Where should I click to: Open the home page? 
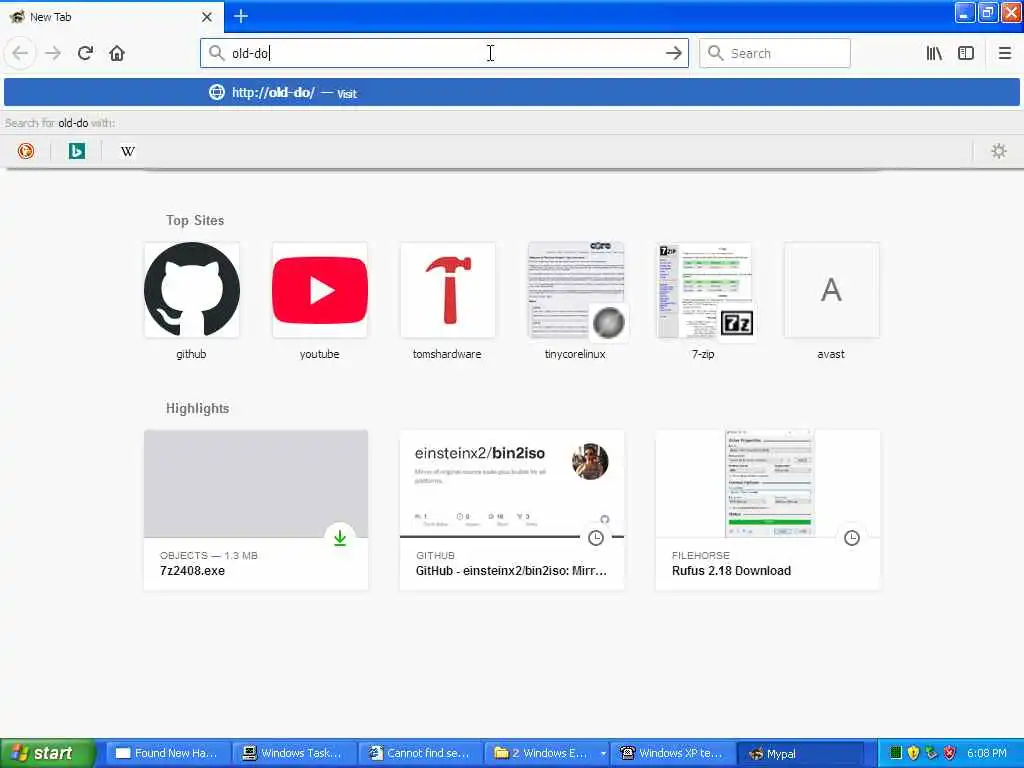pyautogui.click(x=117, y=53)
